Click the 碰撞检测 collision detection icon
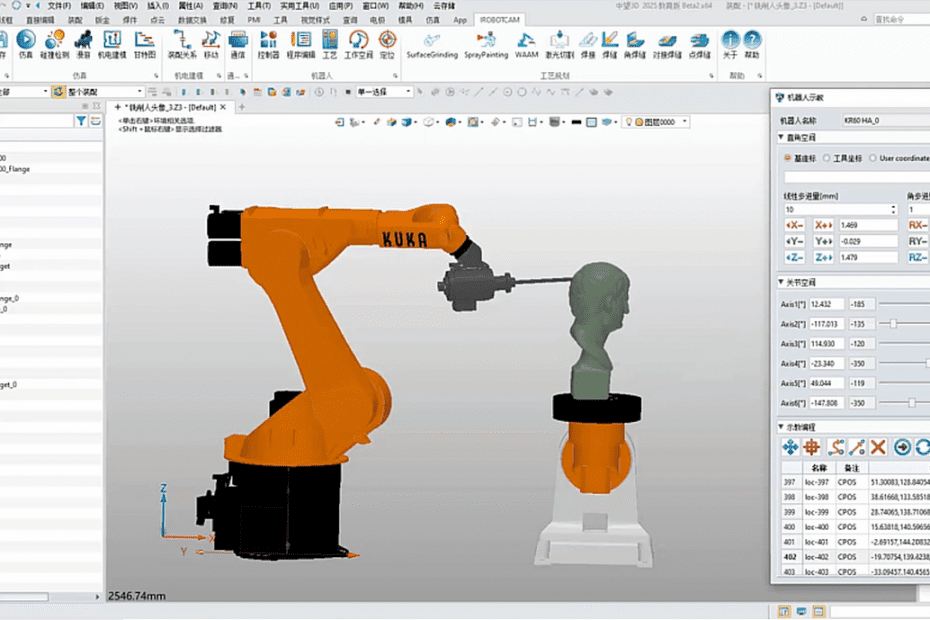The height and width of the screenshot is (620, 930). click(x=55, y=42)
